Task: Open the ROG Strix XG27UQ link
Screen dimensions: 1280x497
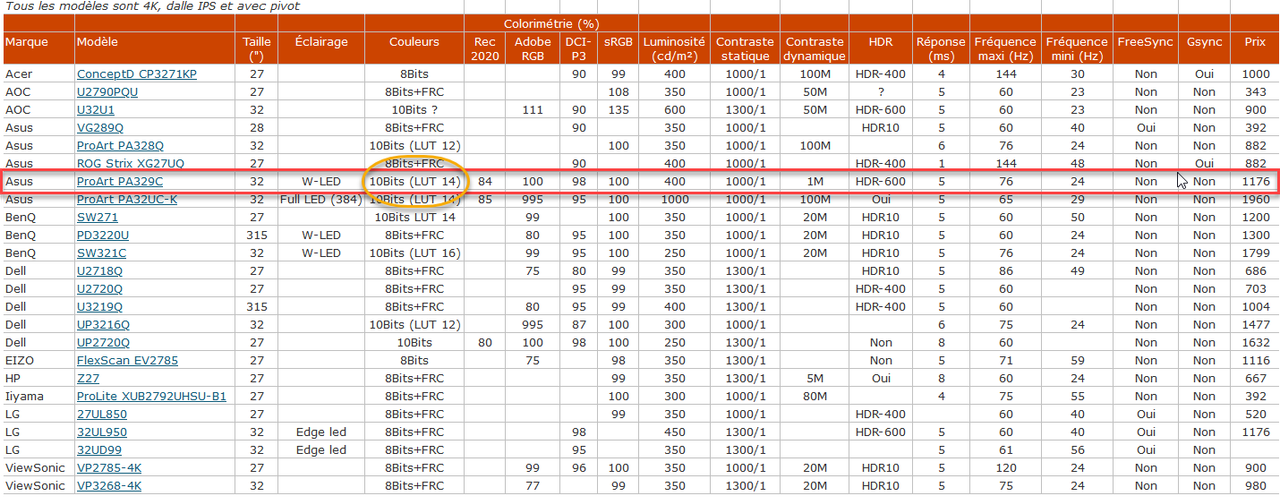Action: (130, 163)
